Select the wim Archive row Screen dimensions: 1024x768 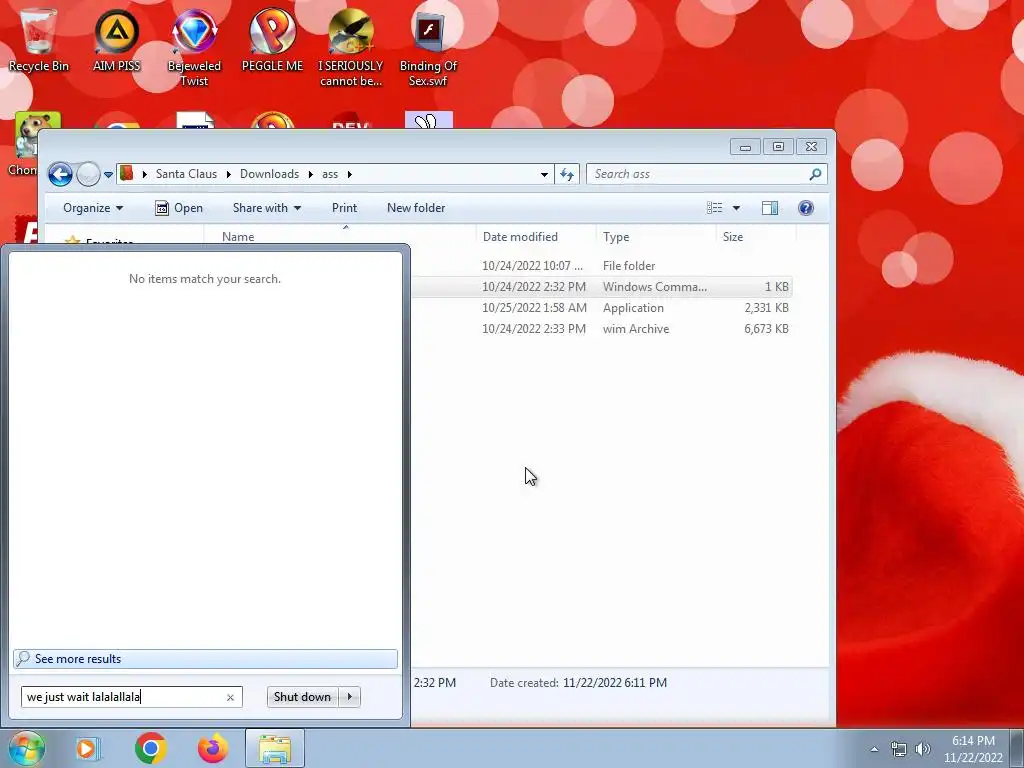(601, 328)
